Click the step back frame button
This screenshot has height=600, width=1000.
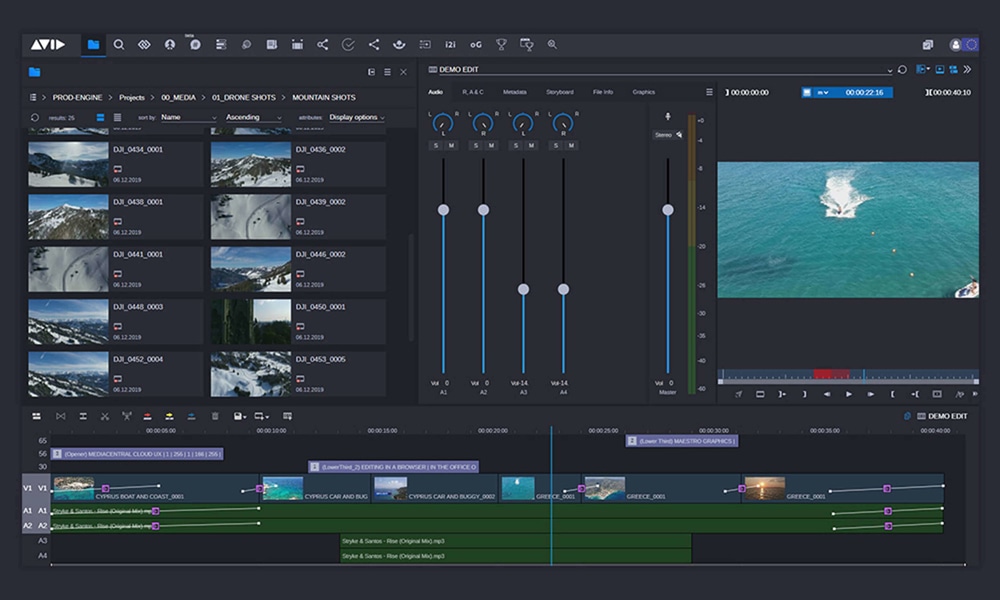point(827,394)
